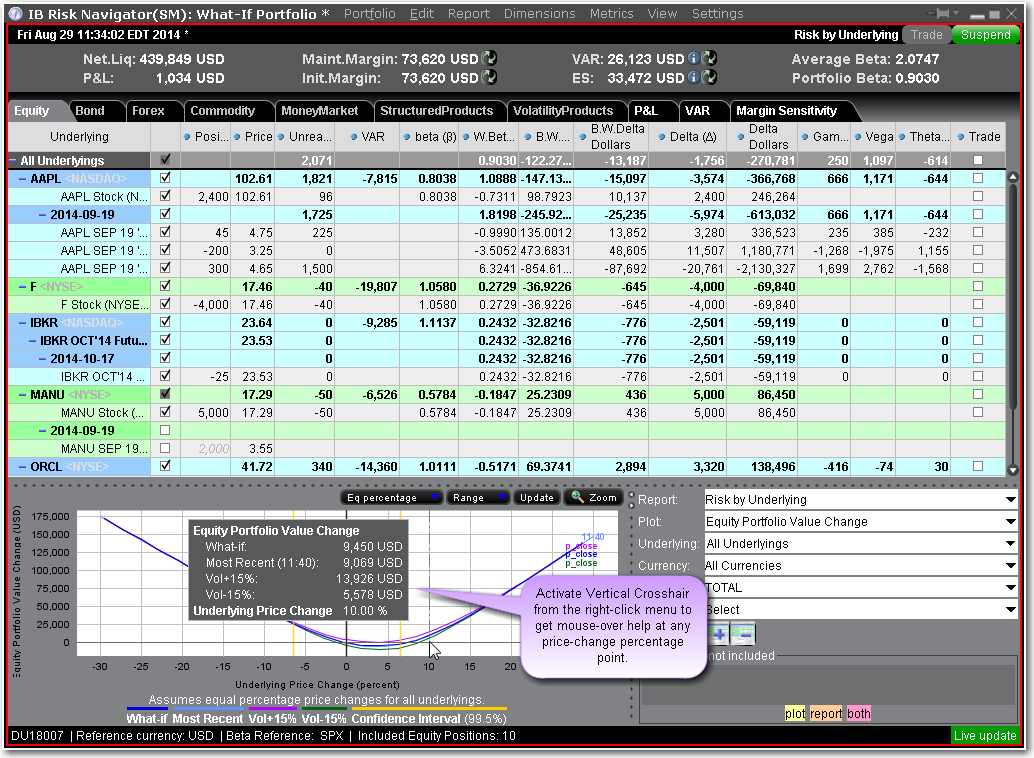Uncheck the AAPL underlying checkbox
1034x758 pixels.
point(165,178)
